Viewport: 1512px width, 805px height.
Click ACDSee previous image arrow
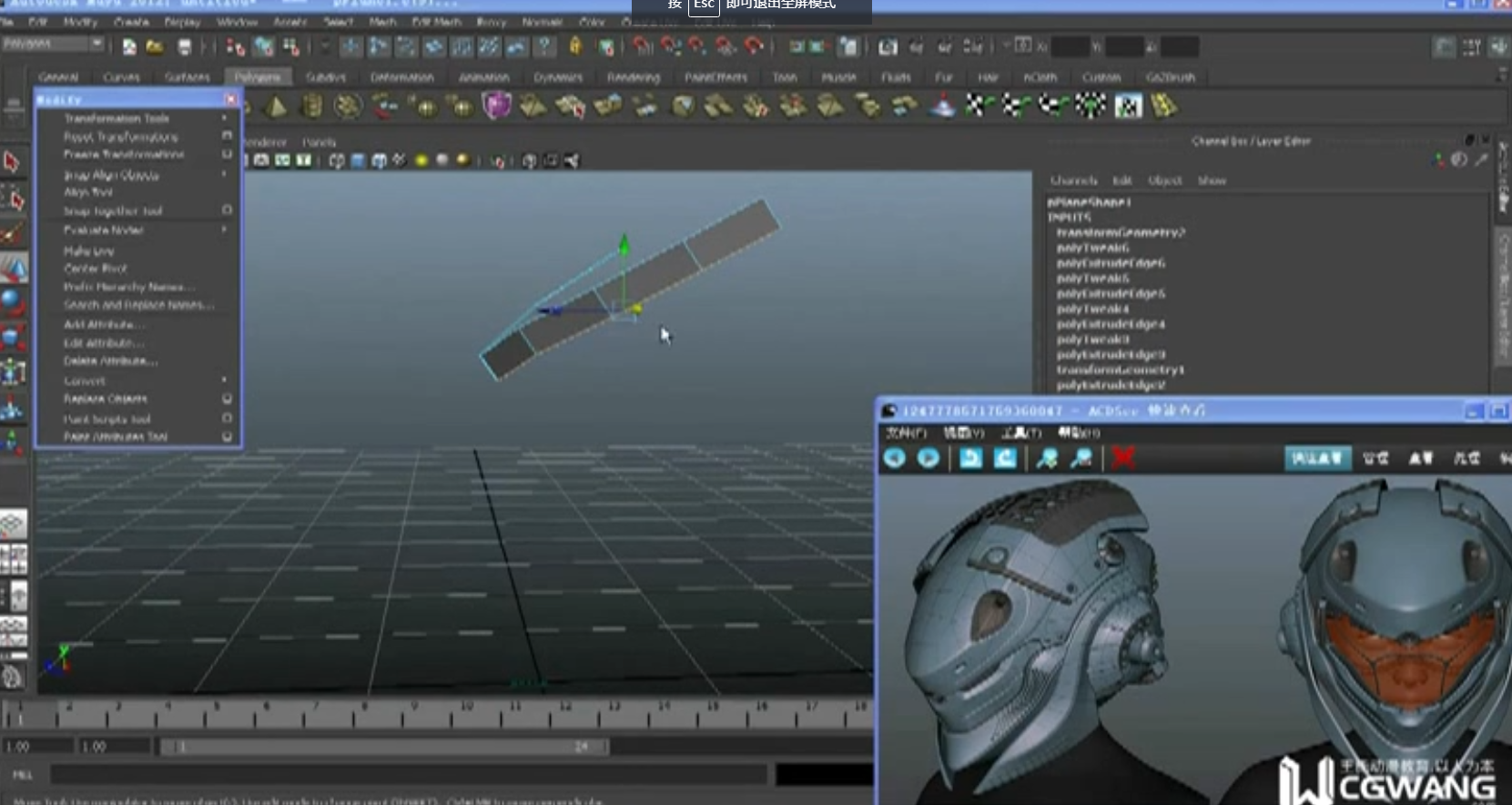tap(894, 458)
